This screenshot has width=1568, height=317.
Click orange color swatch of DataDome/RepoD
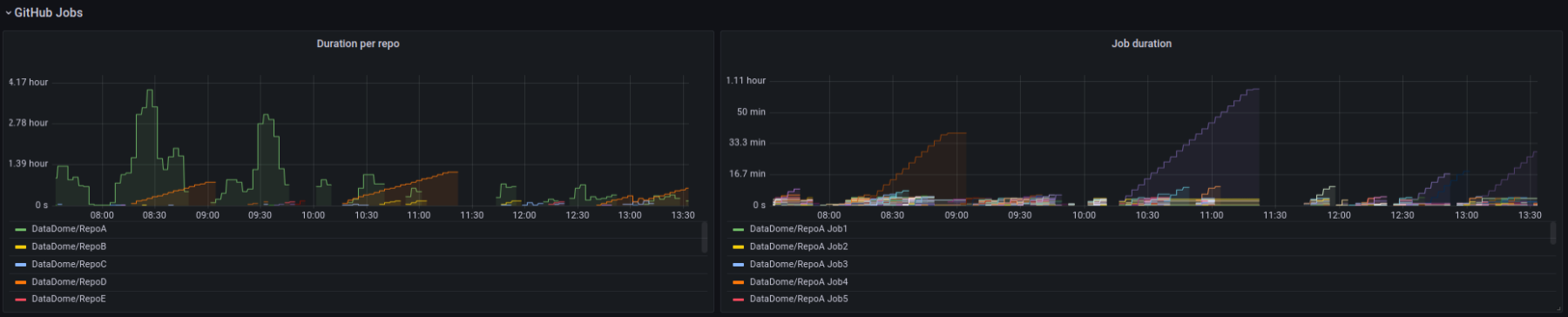point(21,282)
